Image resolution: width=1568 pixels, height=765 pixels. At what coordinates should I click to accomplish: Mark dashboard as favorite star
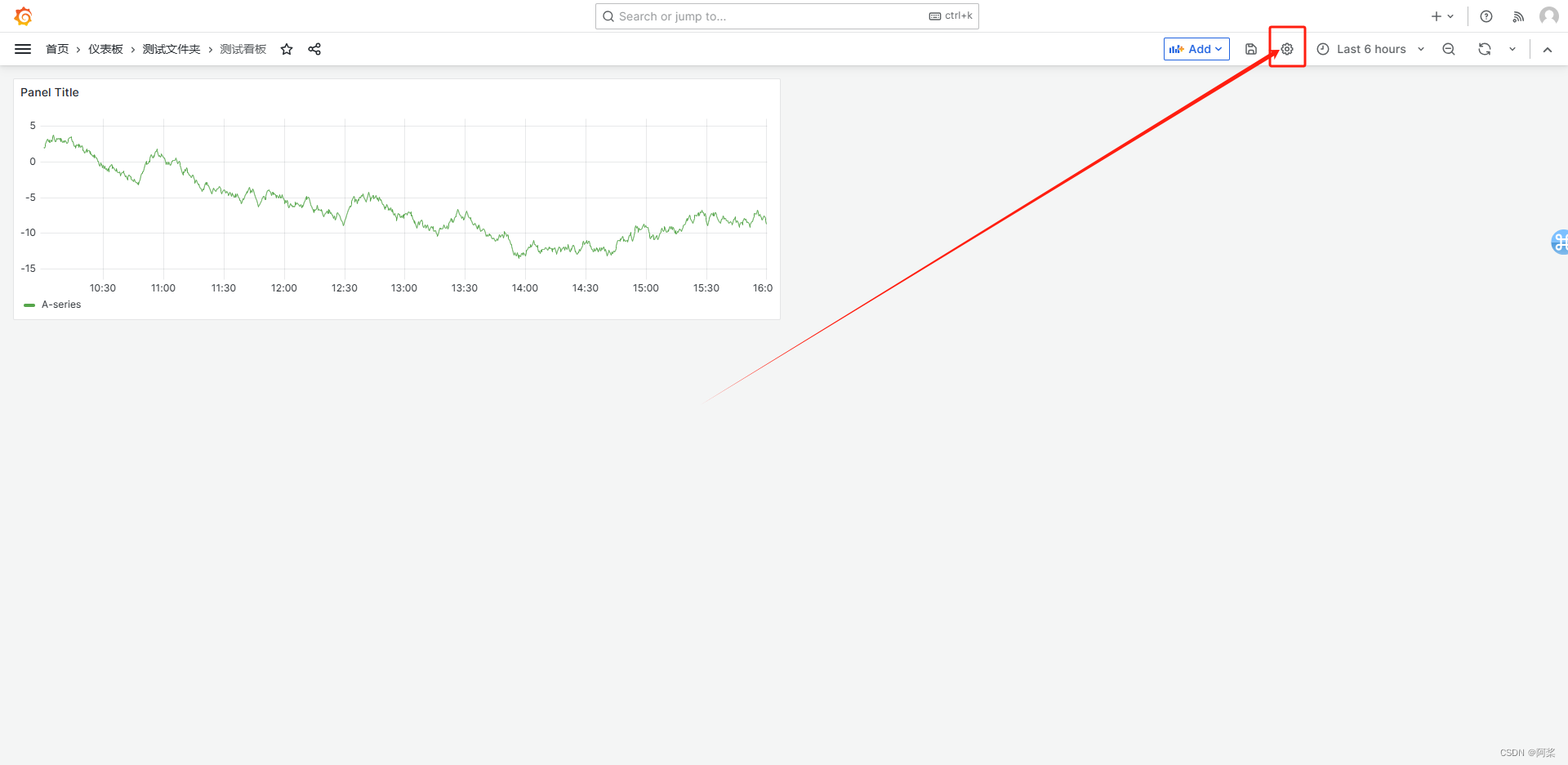coord(287,49)
